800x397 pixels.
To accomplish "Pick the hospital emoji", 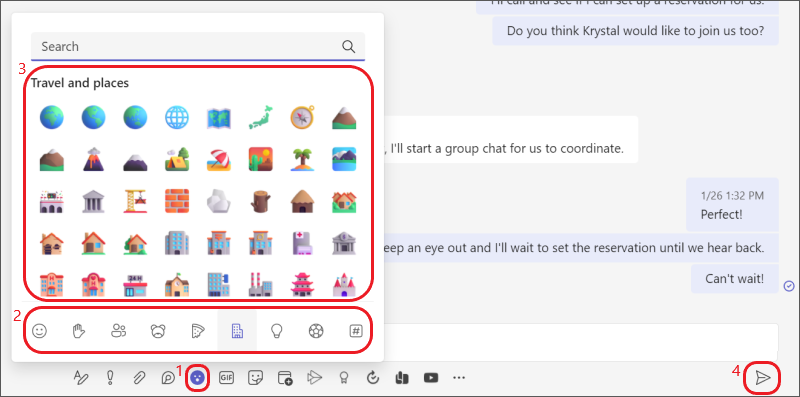I will (x=303, y=243).
